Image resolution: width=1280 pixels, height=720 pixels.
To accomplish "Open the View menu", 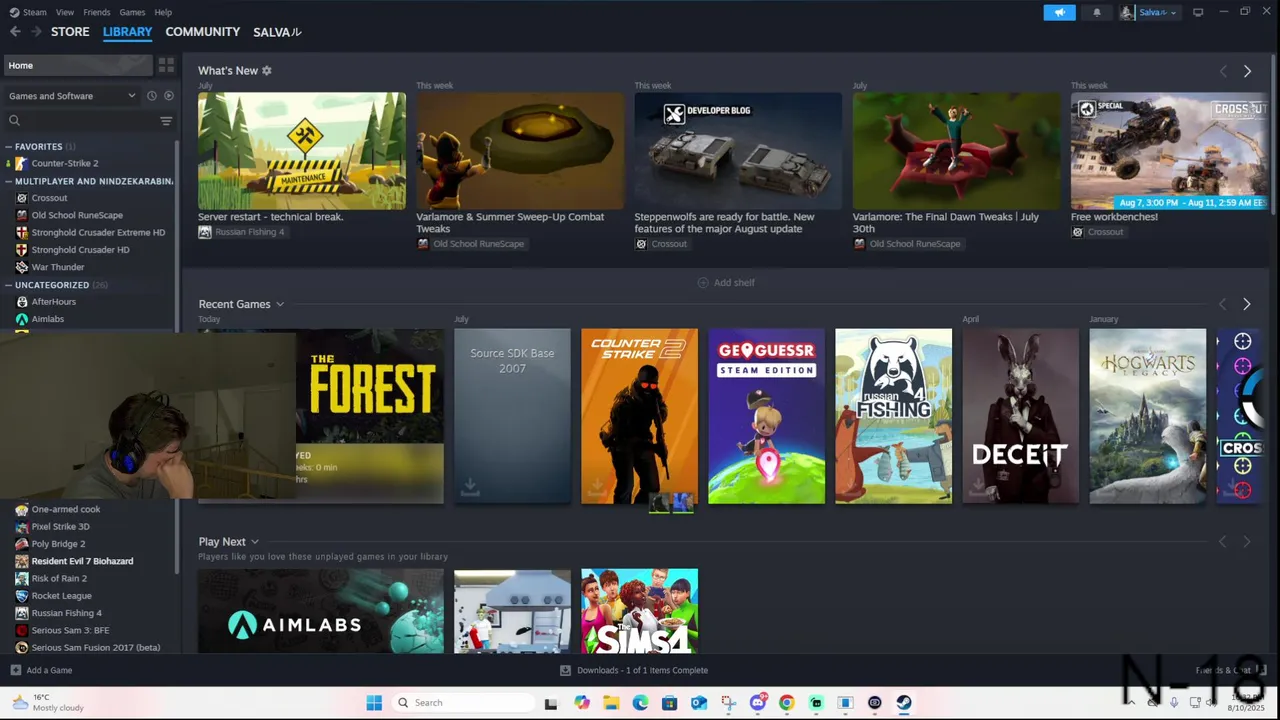I will 65,12.
